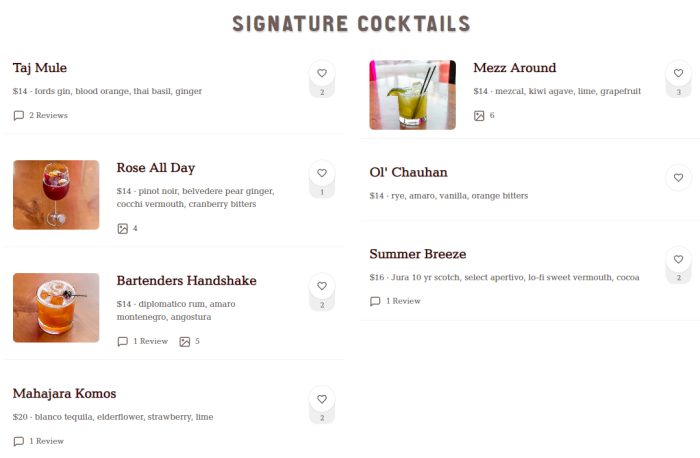Open the Rose All Day thumbnail
This screenshot has height=458, width=700.
(56, 194)
